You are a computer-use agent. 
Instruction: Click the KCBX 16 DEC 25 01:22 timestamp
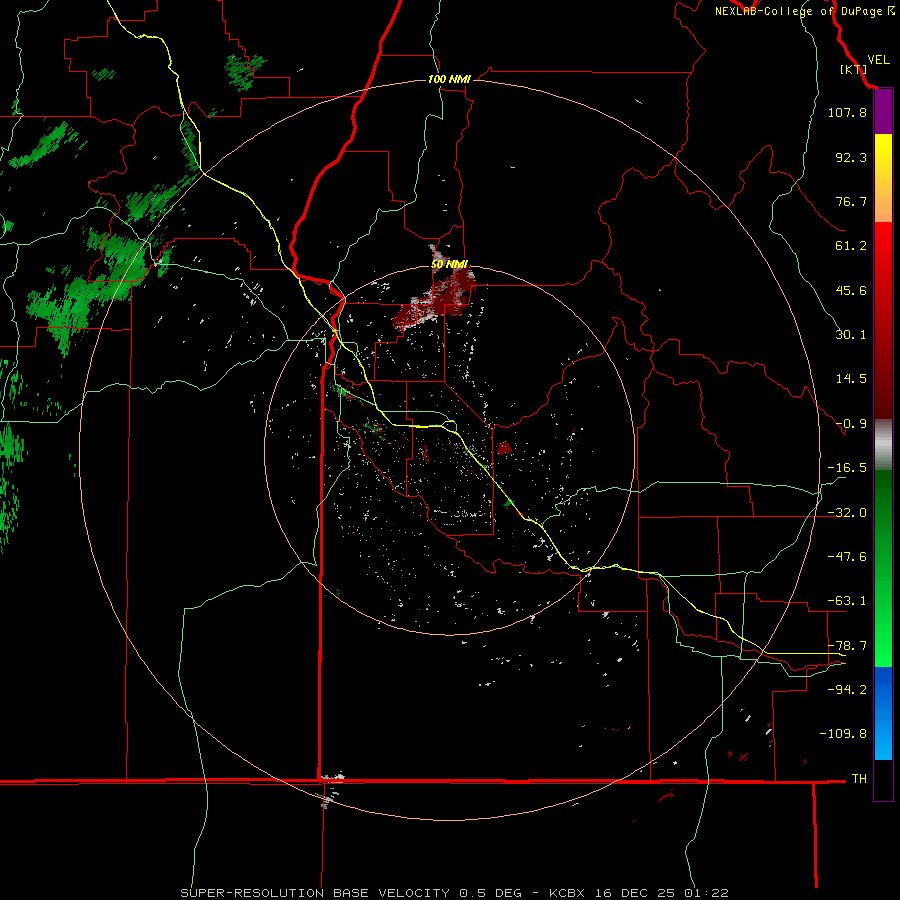639,893
